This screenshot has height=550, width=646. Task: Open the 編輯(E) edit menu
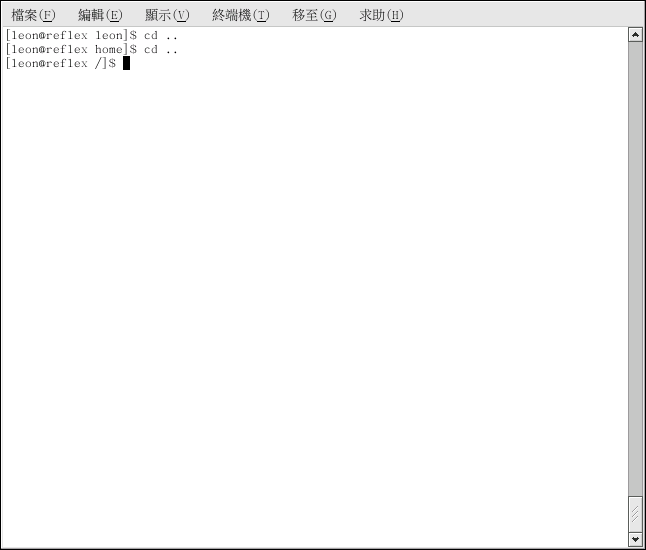100,15
